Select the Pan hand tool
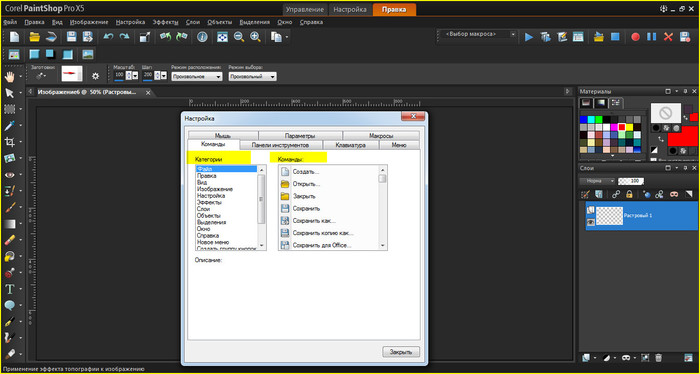Viewport: 700px width, 374px height. [x=9, y=77]
